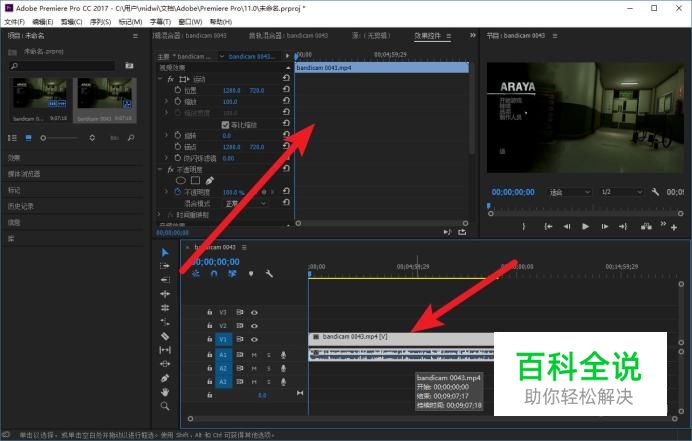Switch to 效果控件 tab
This screenshot has height=441, width=692.
[x=427, y=36]
